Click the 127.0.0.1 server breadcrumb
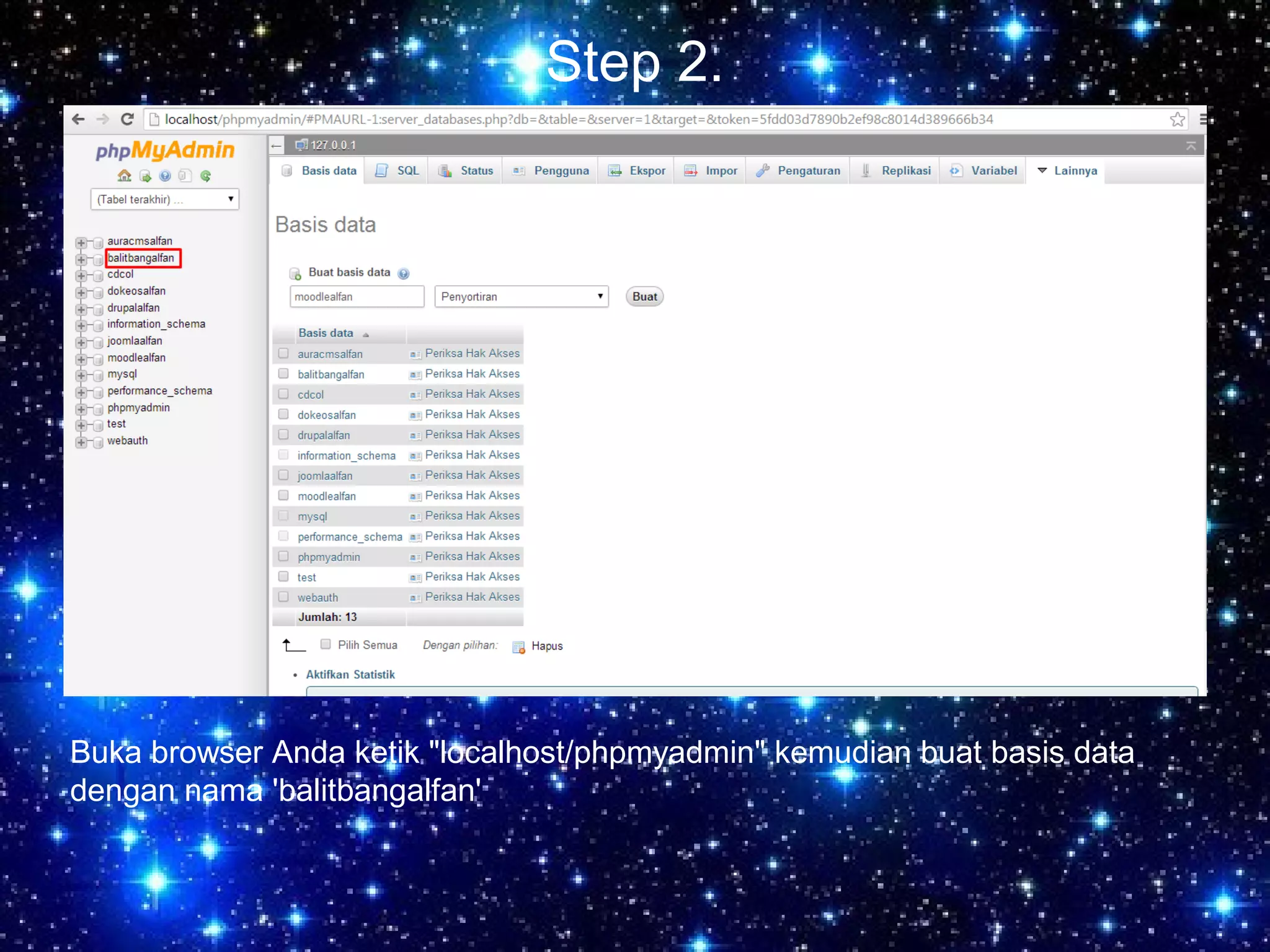This screenshot has height=952, width=1270. (333, 145)
